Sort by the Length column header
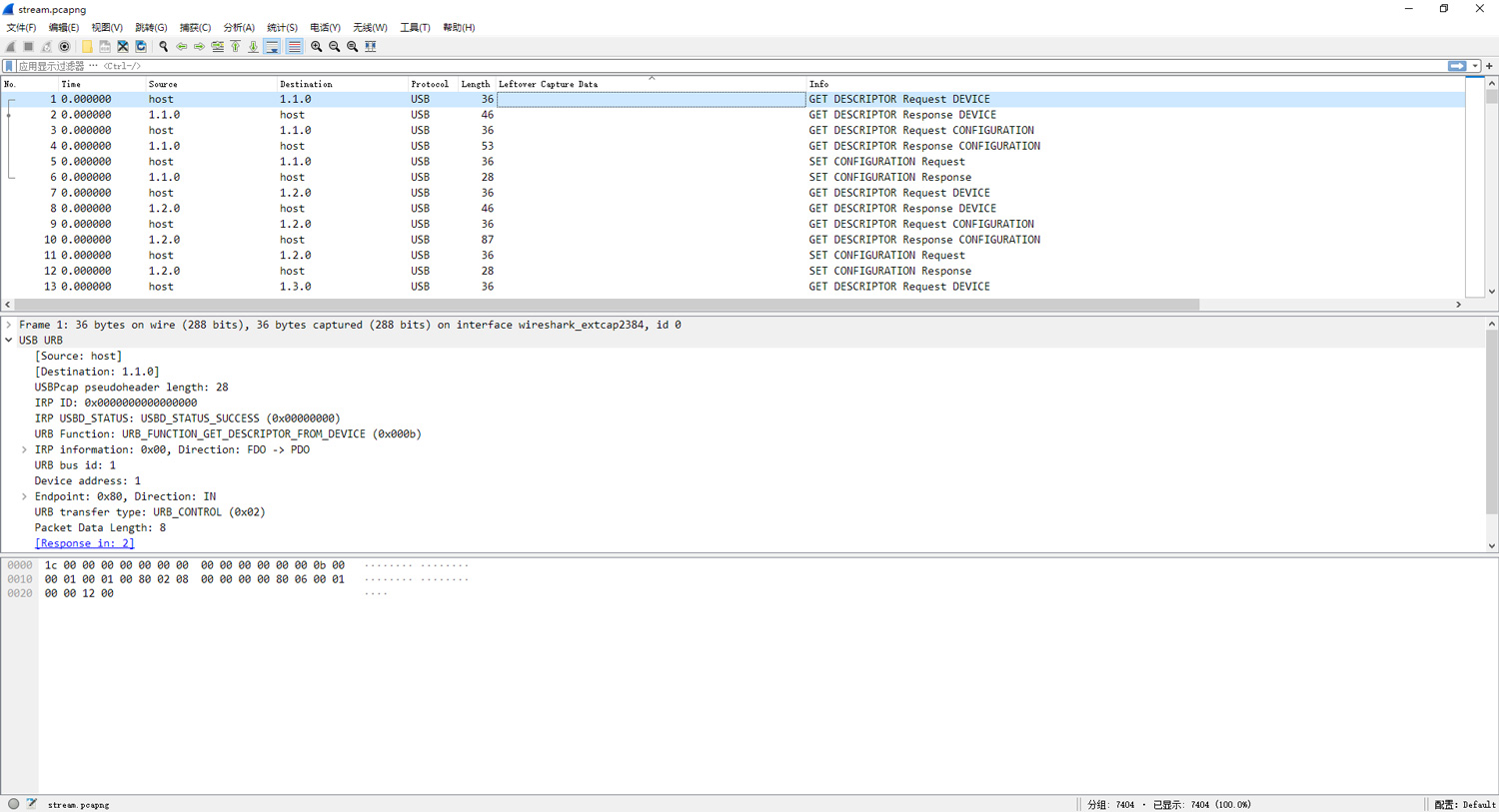 pyautogui.click(x=476, y=84)
